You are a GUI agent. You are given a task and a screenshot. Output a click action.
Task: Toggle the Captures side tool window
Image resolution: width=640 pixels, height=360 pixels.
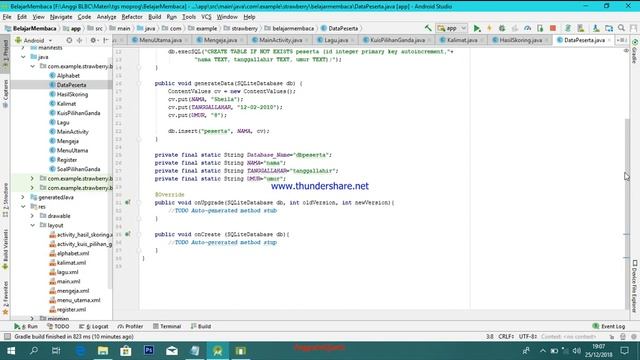[5, 93]
